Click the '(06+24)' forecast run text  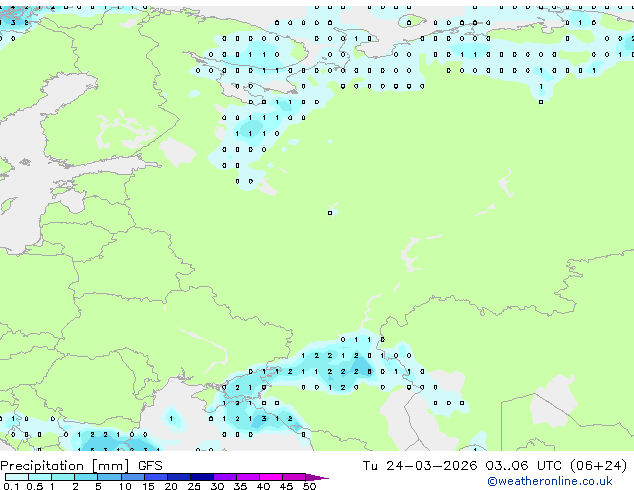click(x=598, y=466)
